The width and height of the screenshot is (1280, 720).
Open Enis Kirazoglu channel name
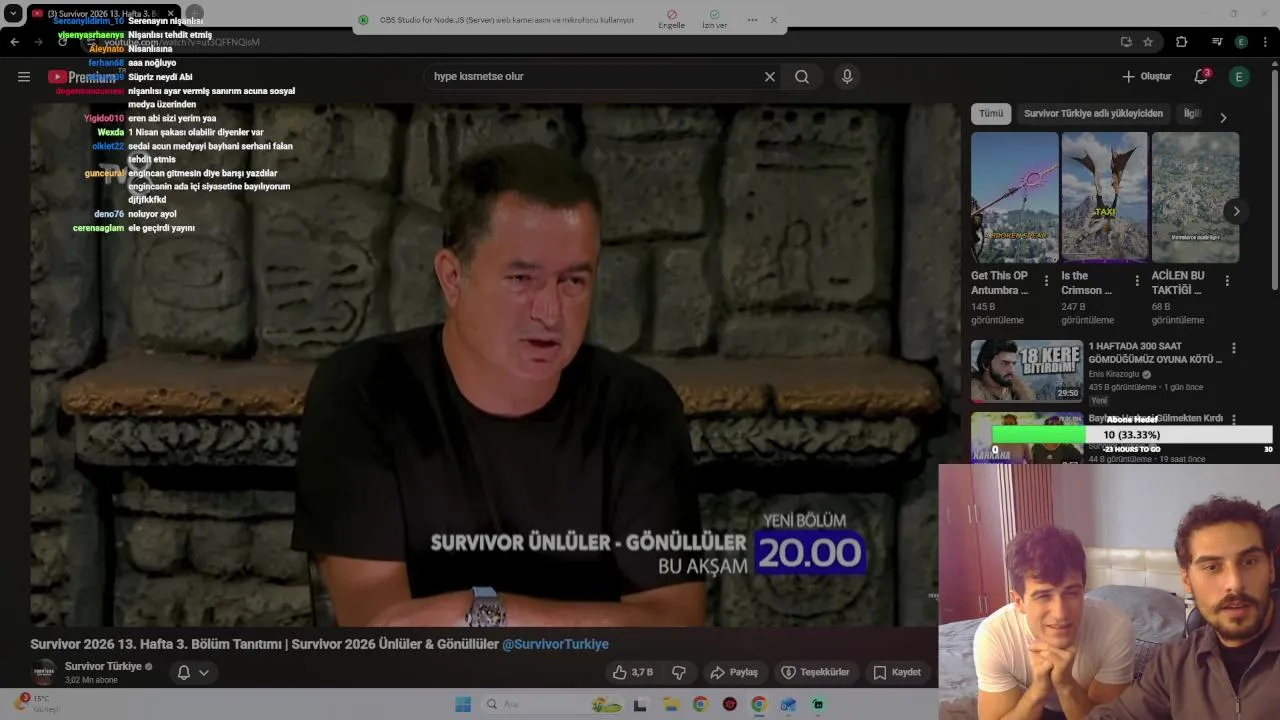1113,375
